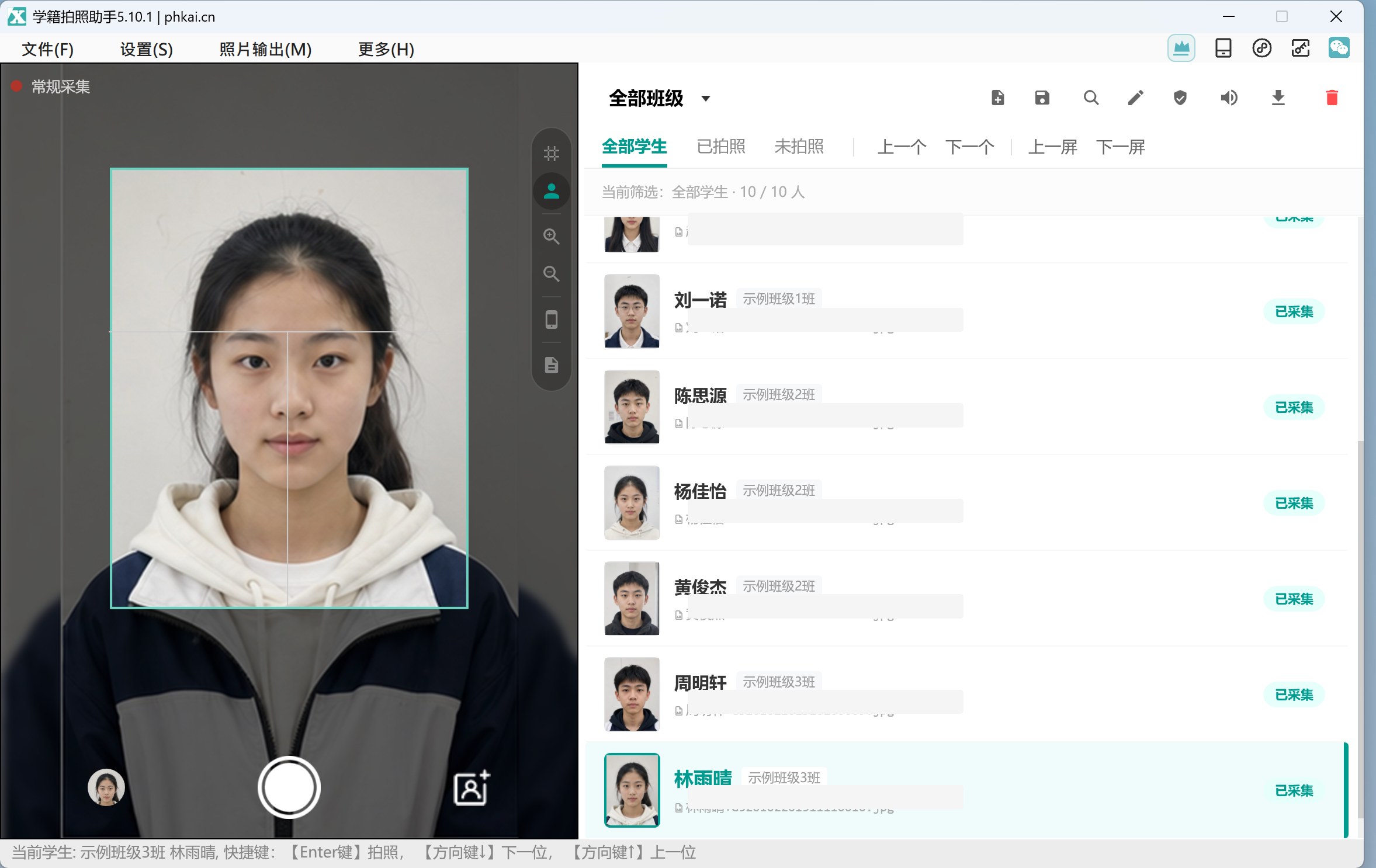Viewport: 1376px width, 868px height.
Task: Click 刘一诺's photo thumbnail
Action: pos(632,311)
